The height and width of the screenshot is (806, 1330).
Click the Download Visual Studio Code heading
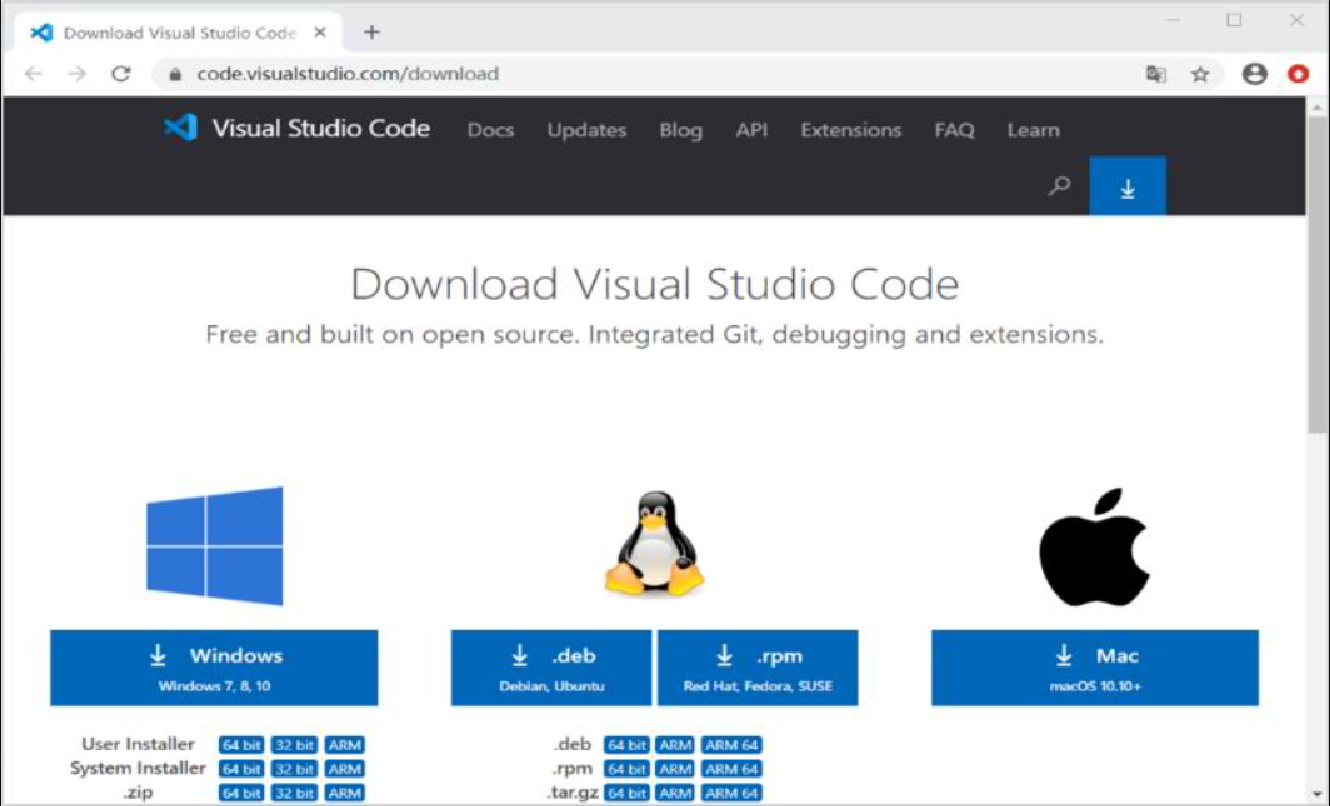[x=655, y=284]
